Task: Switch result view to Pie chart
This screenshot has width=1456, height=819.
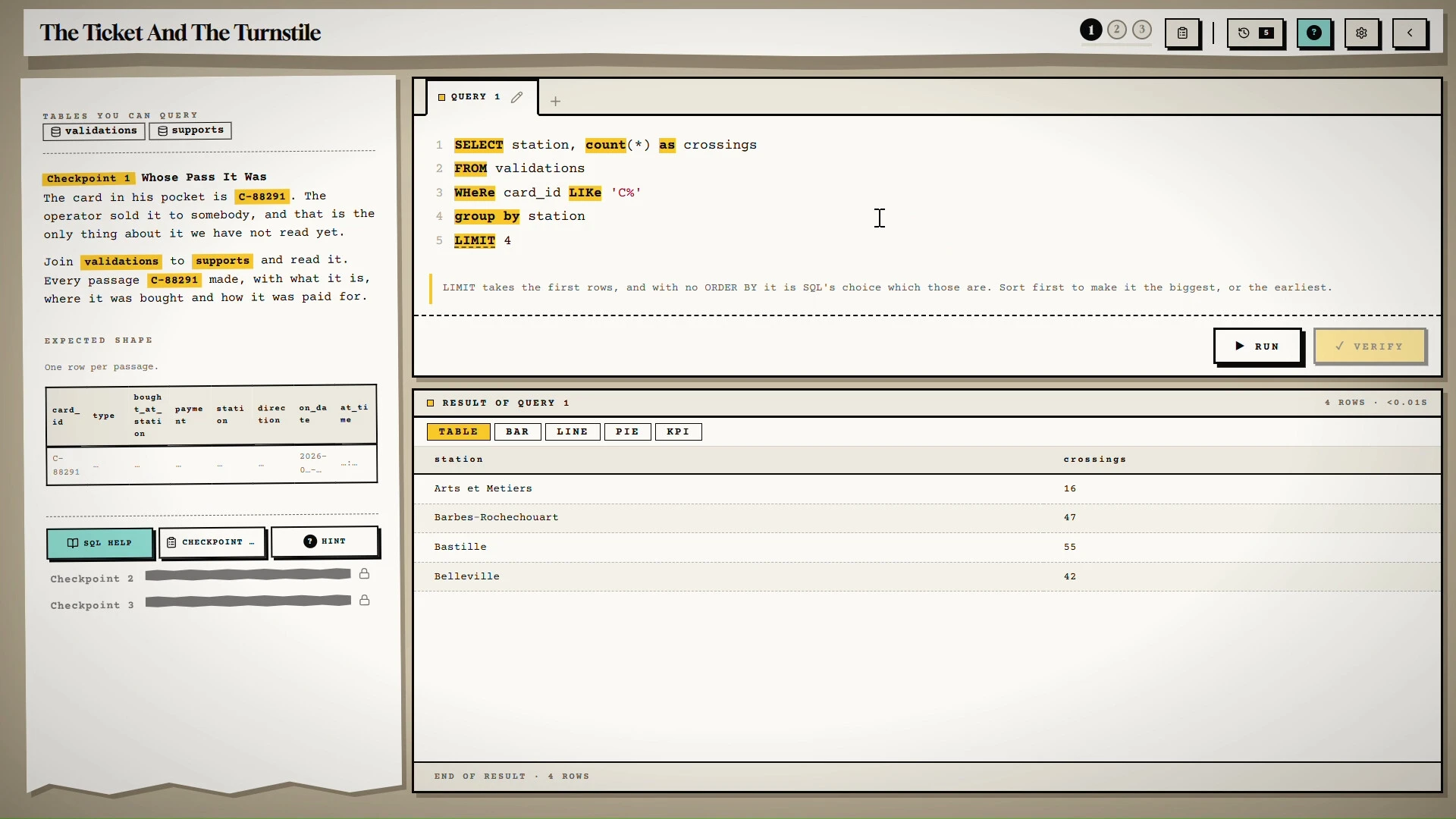Action: tap(627, 432)
